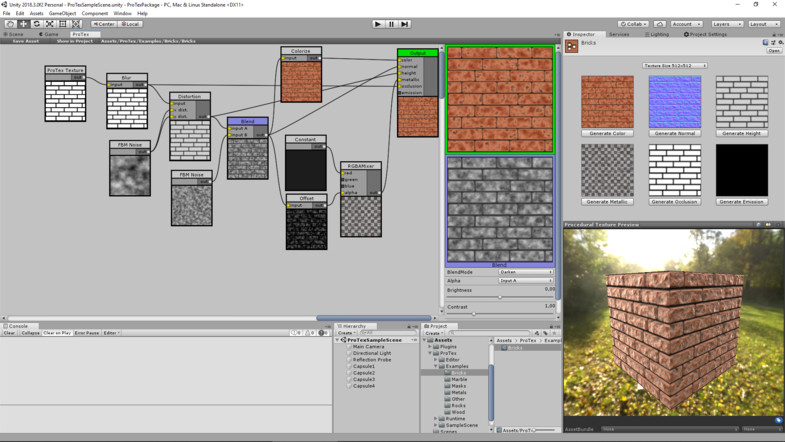Viewport: 785px width, 442px height.
Task: Click the console error count icon
Action: (x=323, y=333)
